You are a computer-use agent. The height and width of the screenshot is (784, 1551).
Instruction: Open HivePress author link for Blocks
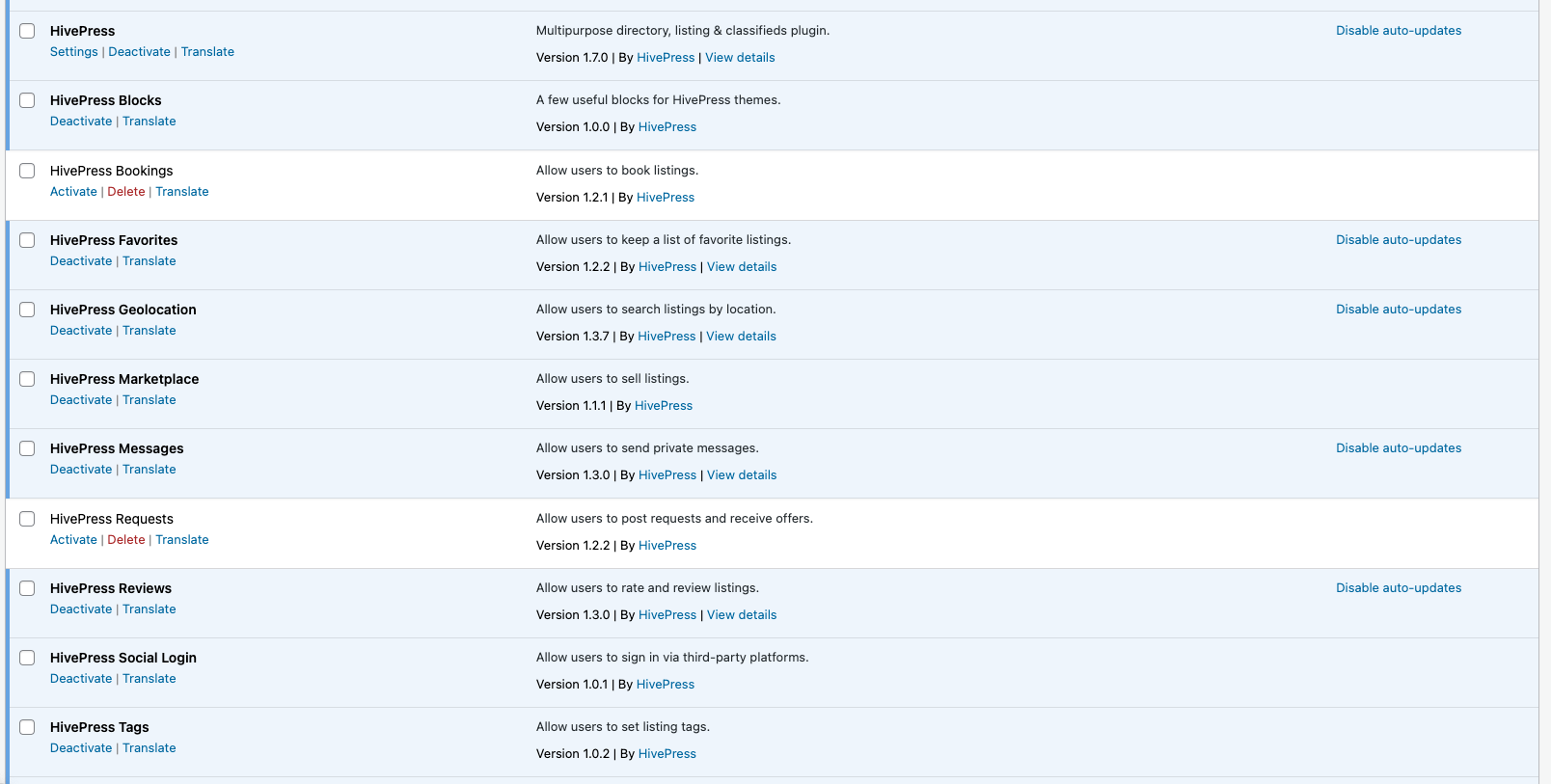[667, 127]
